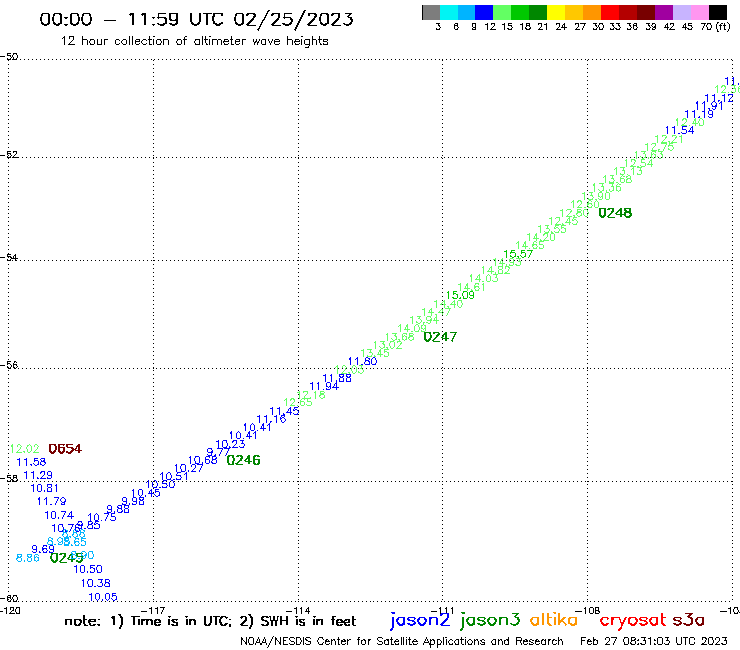The image size is (740, 650).
Task: Click the '10.45' wave height value
Action: [146, 493]
